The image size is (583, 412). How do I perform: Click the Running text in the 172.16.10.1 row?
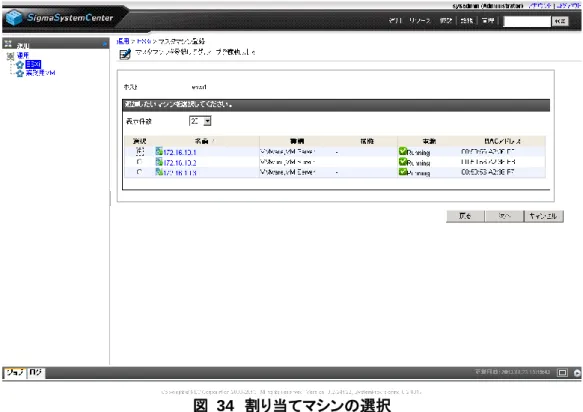[419, 152]
